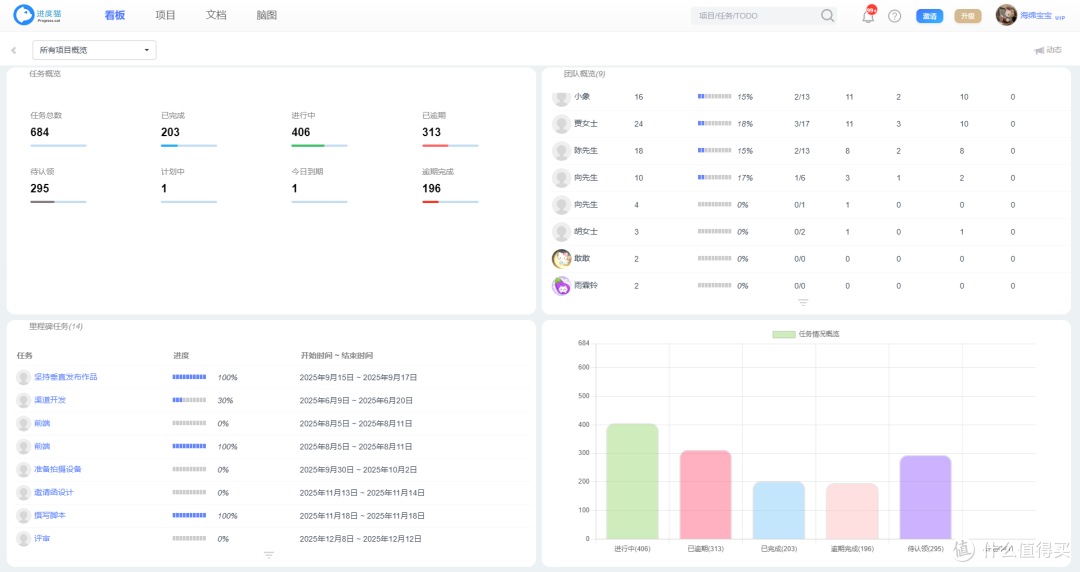Click pink 已逾期(313) chart bar
Image resolution: width=1080 pixels, height=572 pixels.
(705, 494)
